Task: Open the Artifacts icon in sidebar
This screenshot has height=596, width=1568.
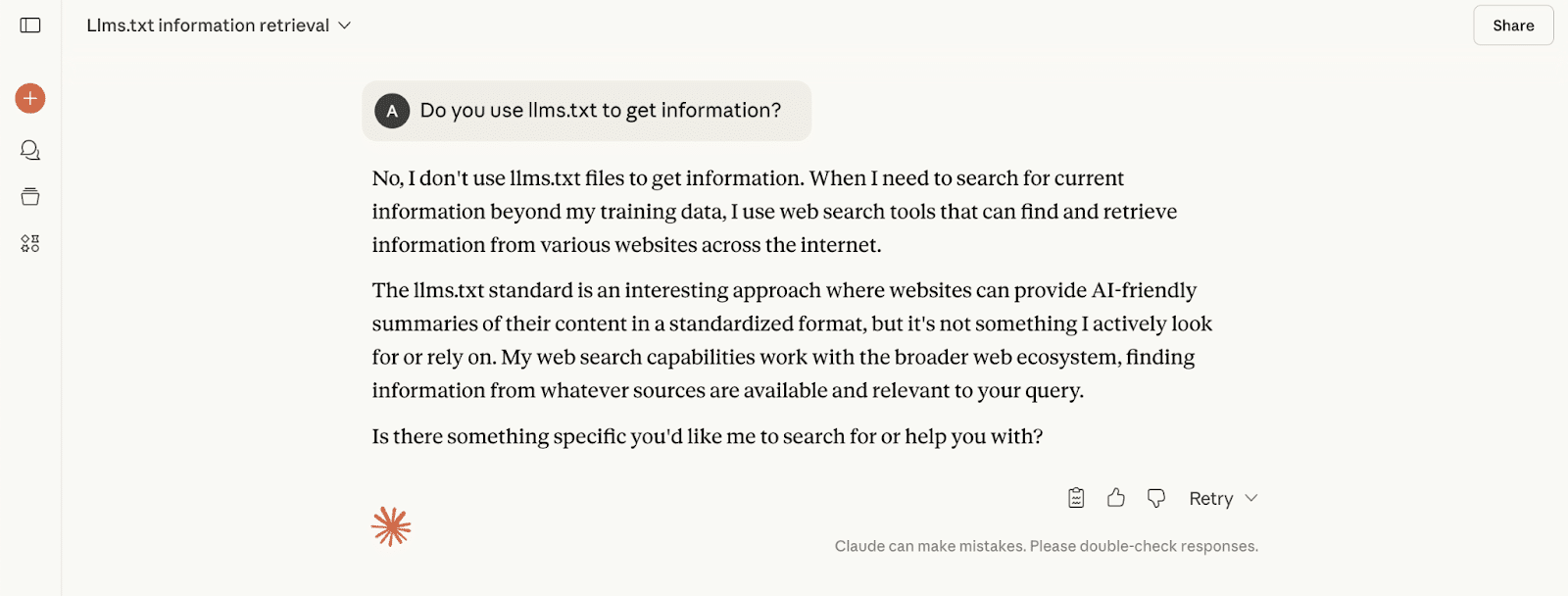Action: [30, 243]
